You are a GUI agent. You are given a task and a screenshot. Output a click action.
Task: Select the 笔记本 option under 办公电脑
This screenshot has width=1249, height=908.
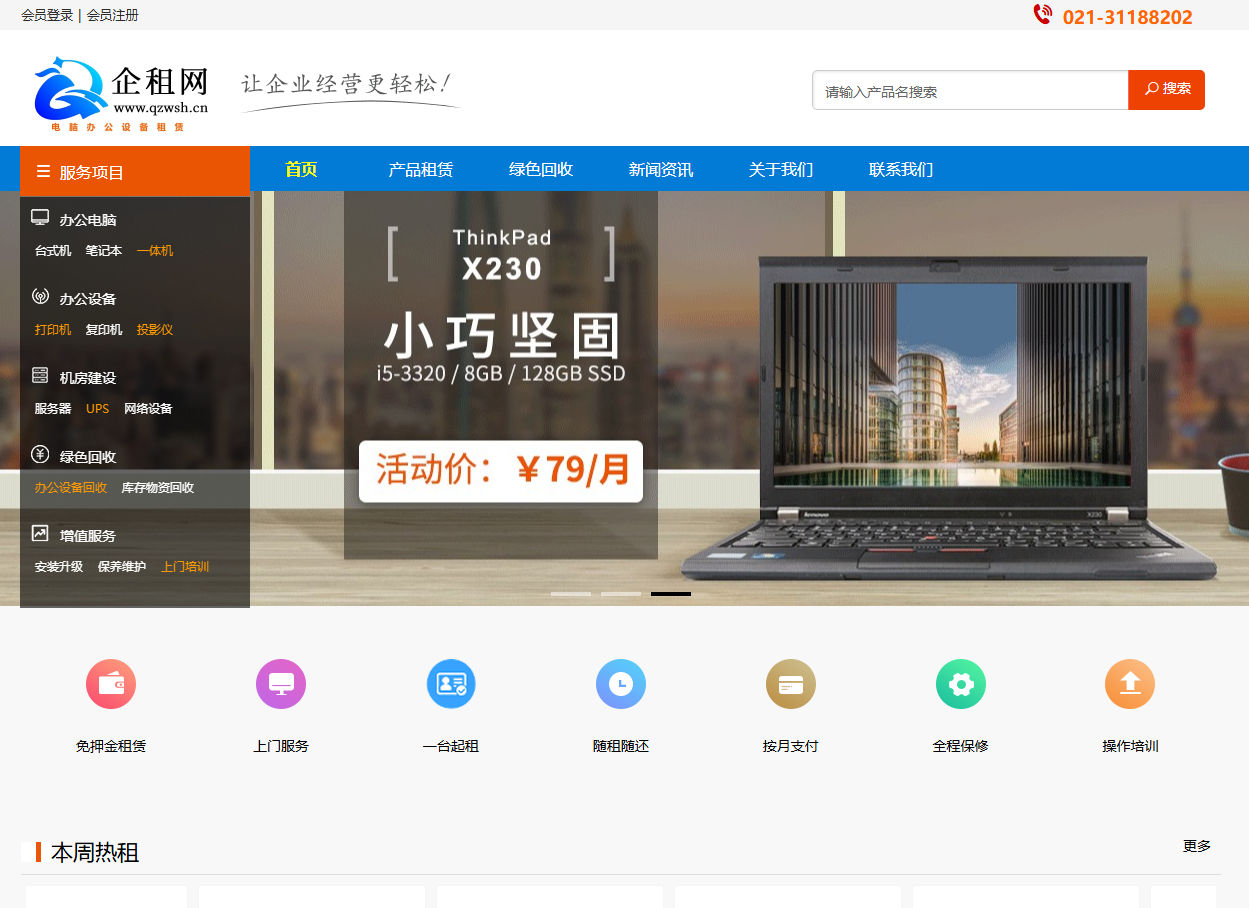102,250
